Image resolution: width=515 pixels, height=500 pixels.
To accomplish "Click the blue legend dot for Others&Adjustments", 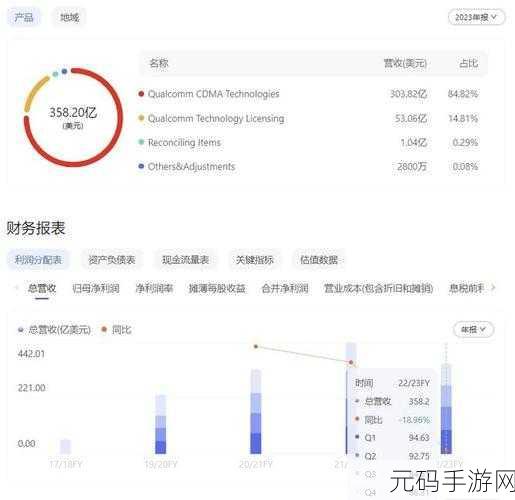I will pos(141,166).
